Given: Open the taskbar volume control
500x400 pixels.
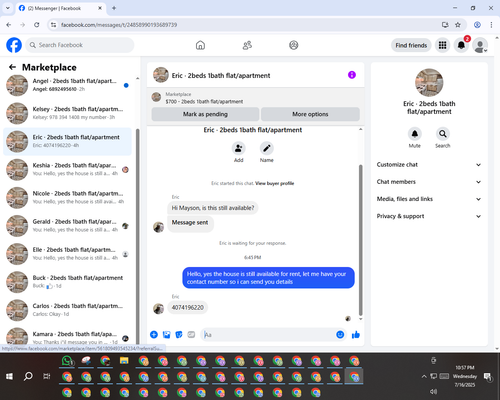Looking at the screenshot, I should [x=433, y=391].
